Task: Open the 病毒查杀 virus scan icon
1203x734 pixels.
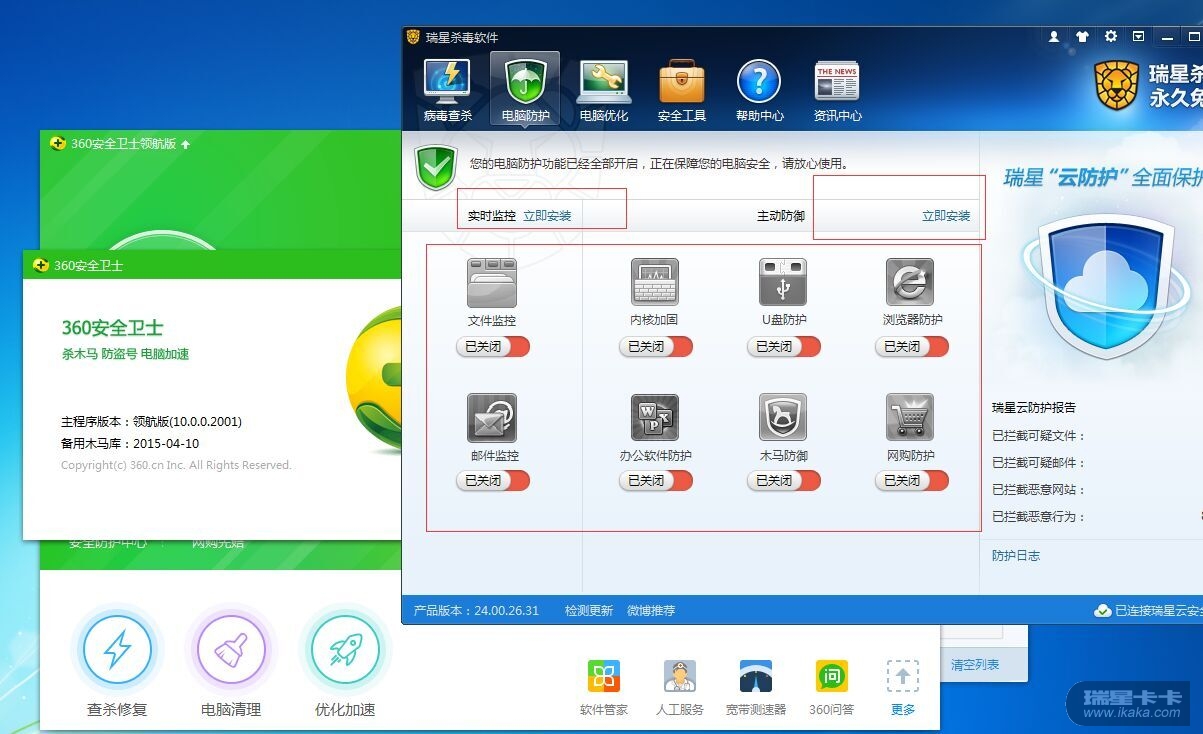Action: 447,82
